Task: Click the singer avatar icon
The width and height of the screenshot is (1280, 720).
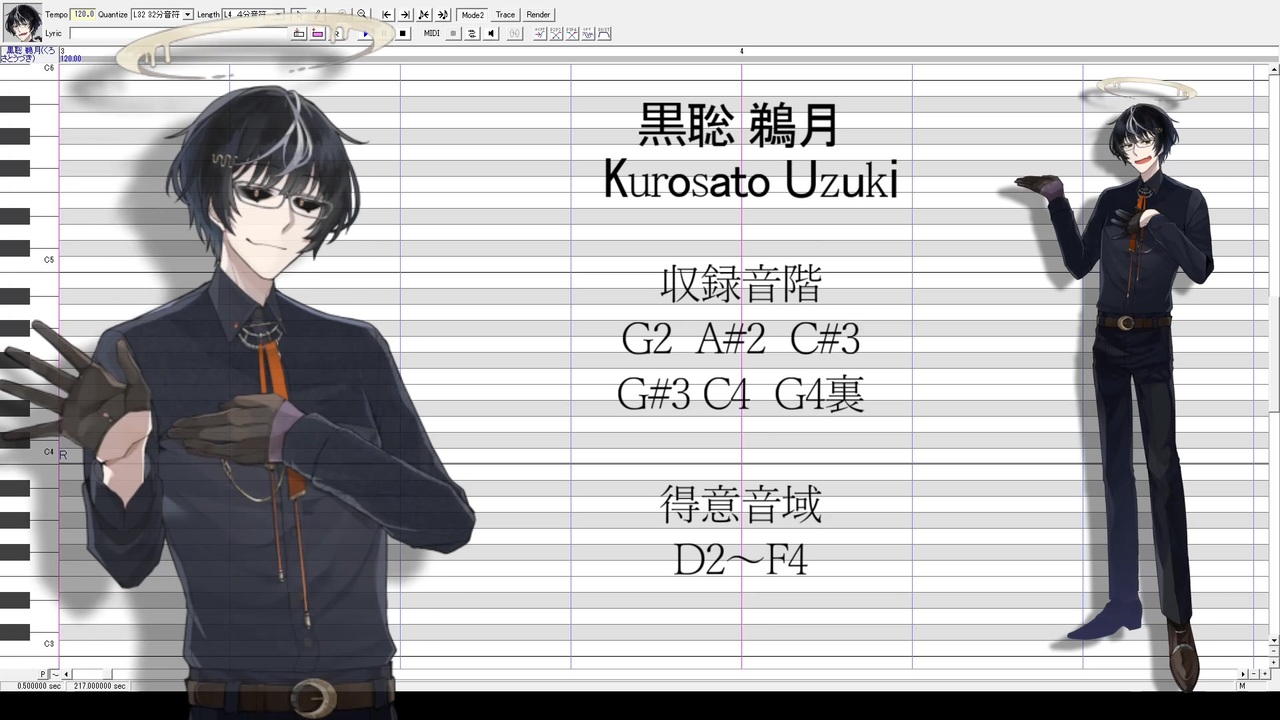Action: tap(22, 21)
